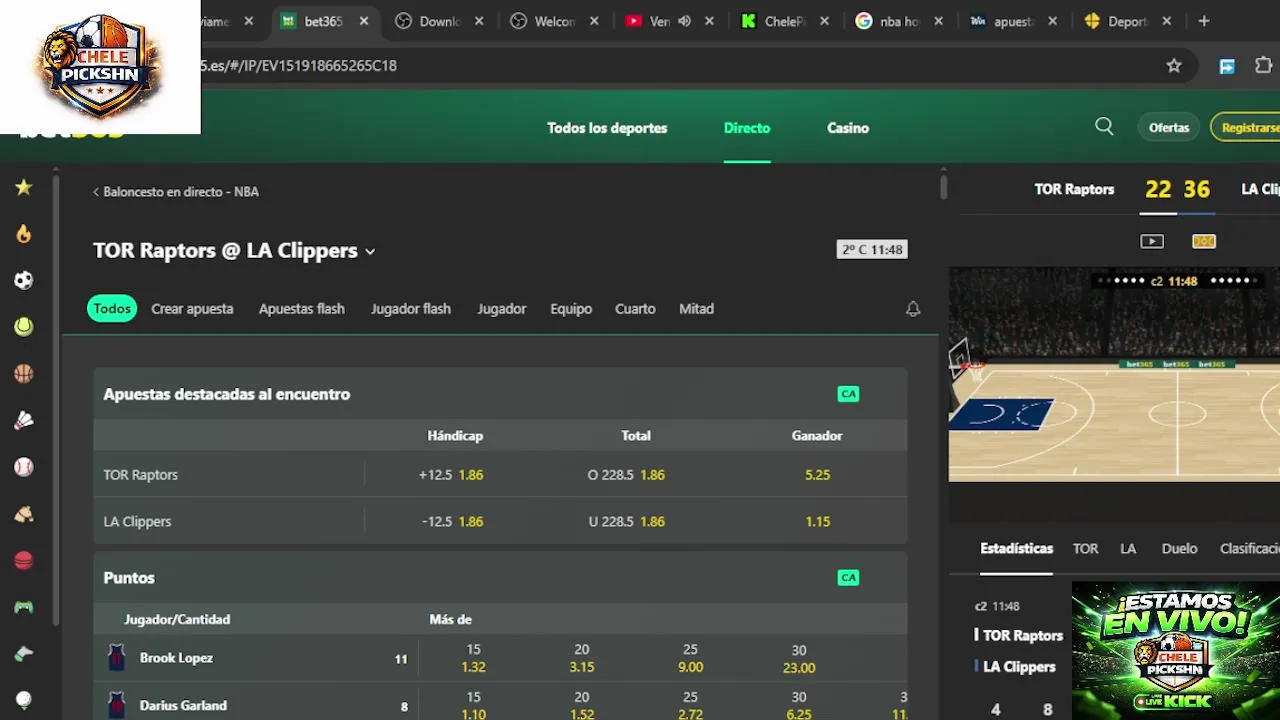
Task: Open the TOR stats tab
Action: point(1085,549)
